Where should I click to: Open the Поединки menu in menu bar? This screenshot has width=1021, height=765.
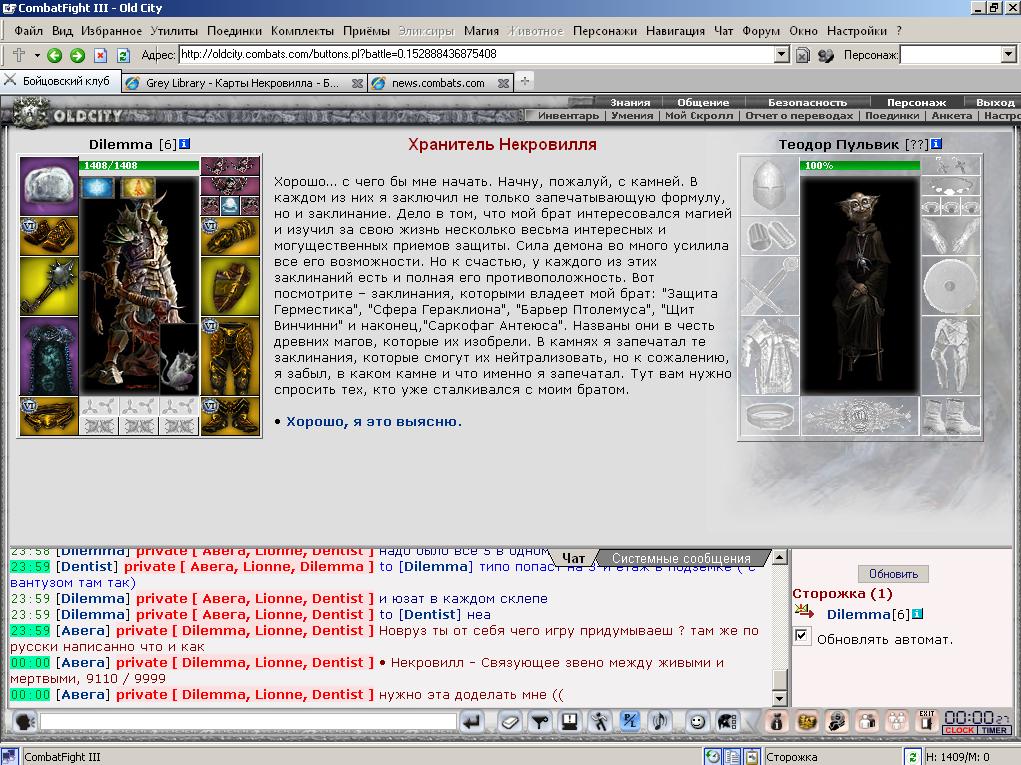[234, 31]
